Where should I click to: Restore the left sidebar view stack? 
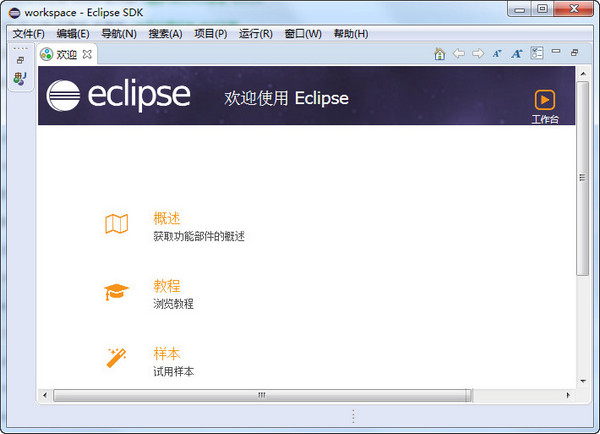tap(20, 60)
